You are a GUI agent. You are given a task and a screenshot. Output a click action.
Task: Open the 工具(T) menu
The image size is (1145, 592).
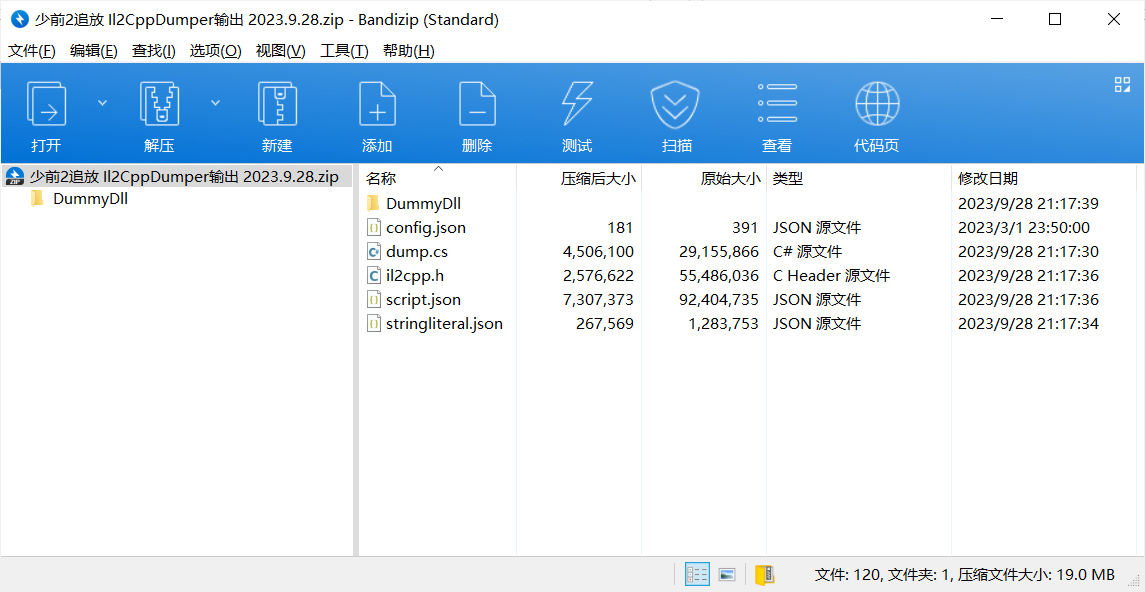(x=344, y=50)
